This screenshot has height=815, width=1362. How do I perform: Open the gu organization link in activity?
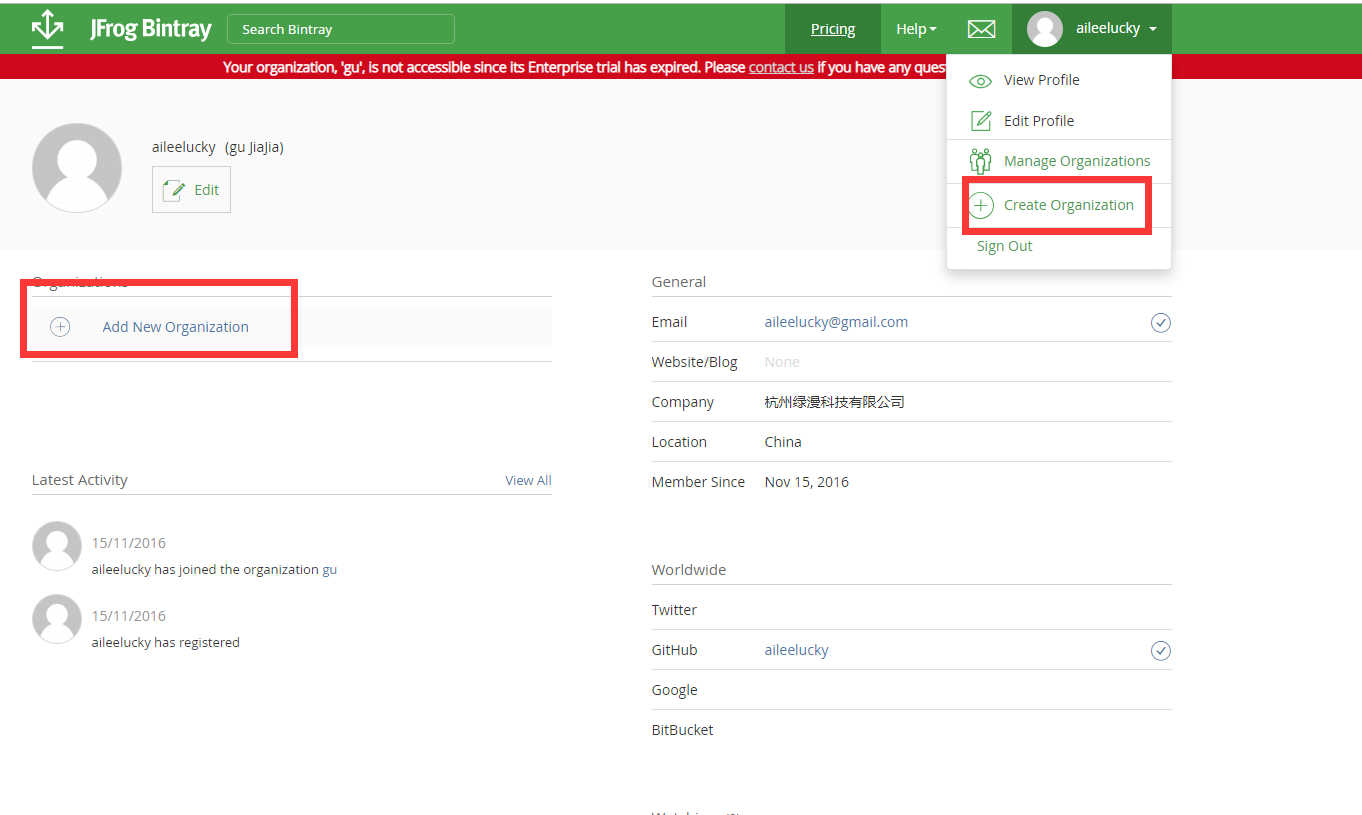pyautogui.click(x=330, y=570)
